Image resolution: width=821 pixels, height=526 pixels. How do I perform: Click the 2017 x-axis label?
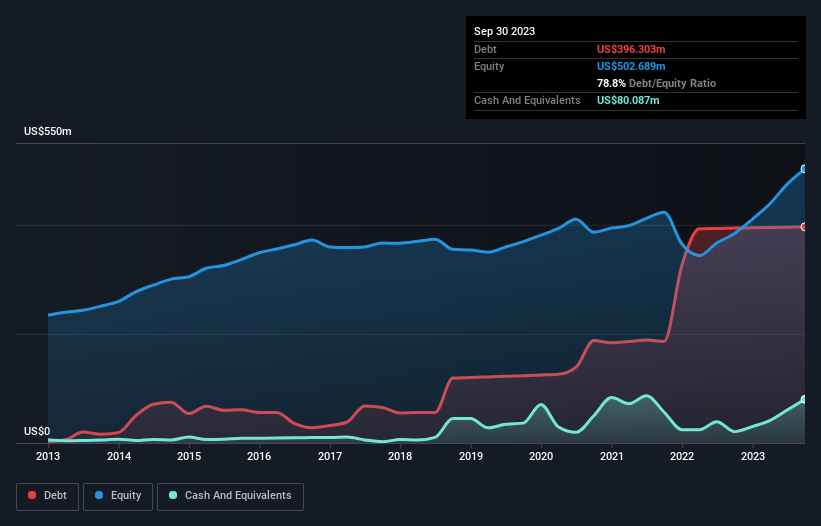pyautogui.click(x=330, y=456)
